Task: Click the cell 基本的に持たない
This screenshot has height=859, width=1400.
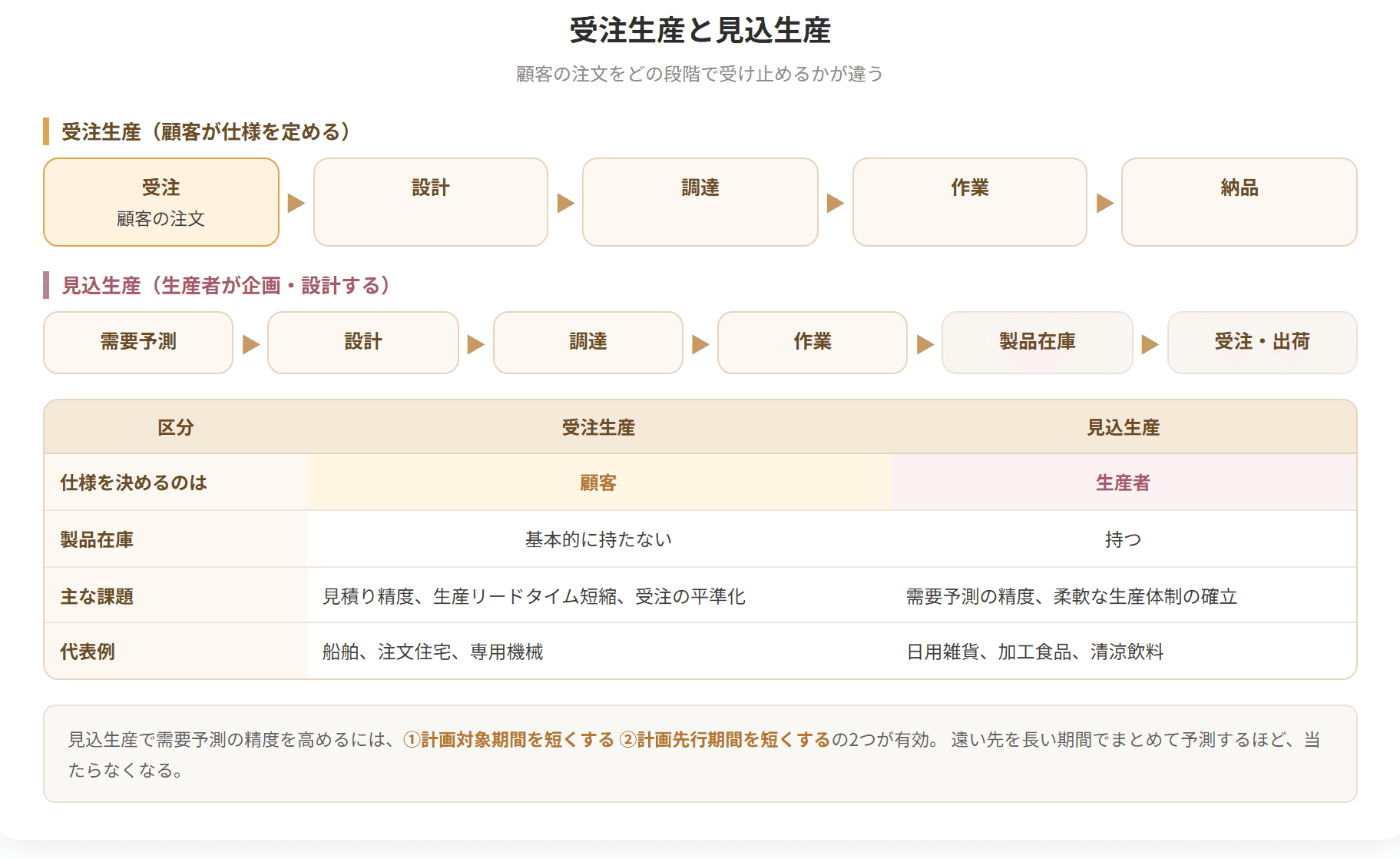Action: [x=598, y=539]
